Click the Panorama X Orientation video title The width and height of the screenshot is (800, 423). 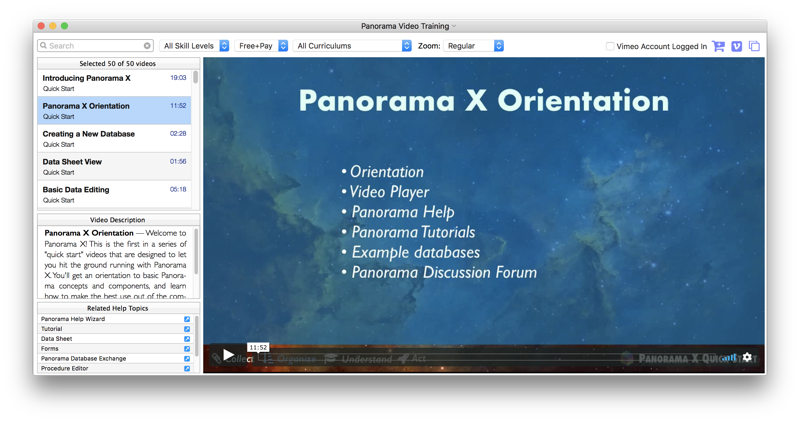point(86,106)
